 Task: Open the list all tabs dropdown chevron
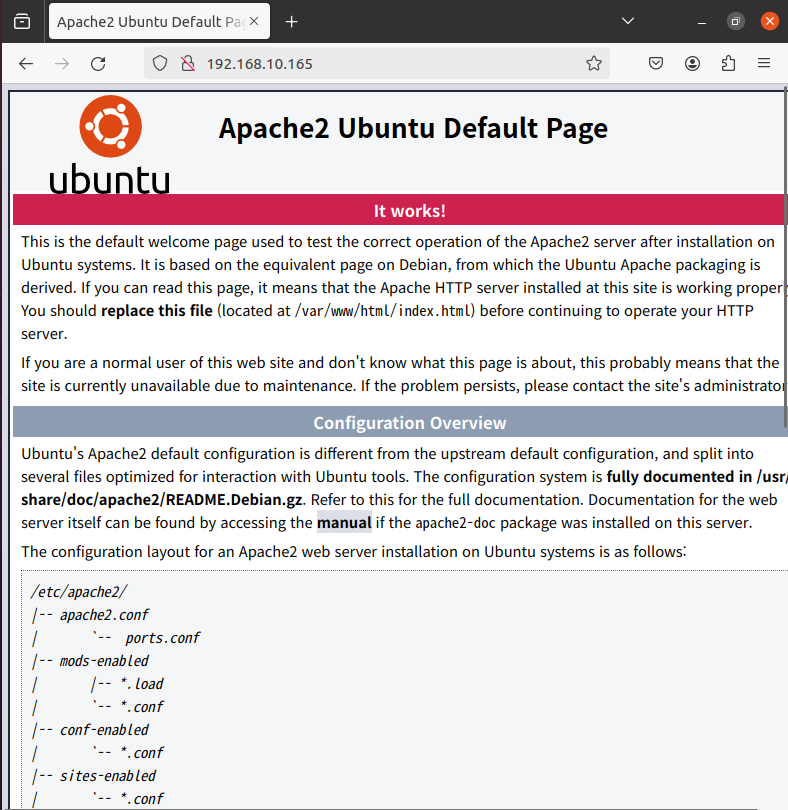click(x=628, y=21)
